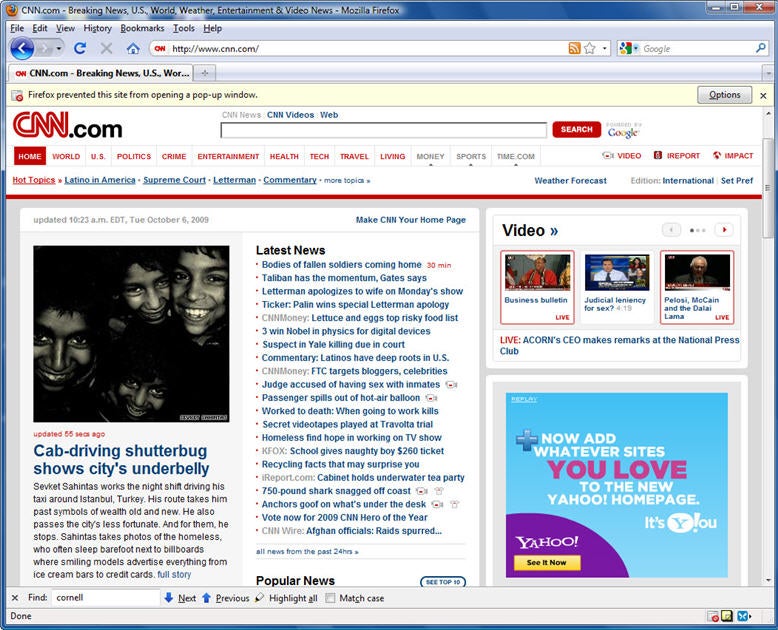
Task: Open the File menu
Action: pos(17,28)
